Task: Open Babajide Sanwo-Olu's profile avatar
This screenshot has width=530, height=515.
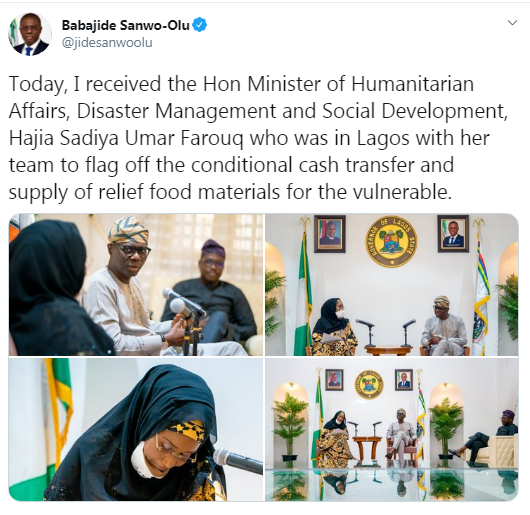Action: (29, 34)
